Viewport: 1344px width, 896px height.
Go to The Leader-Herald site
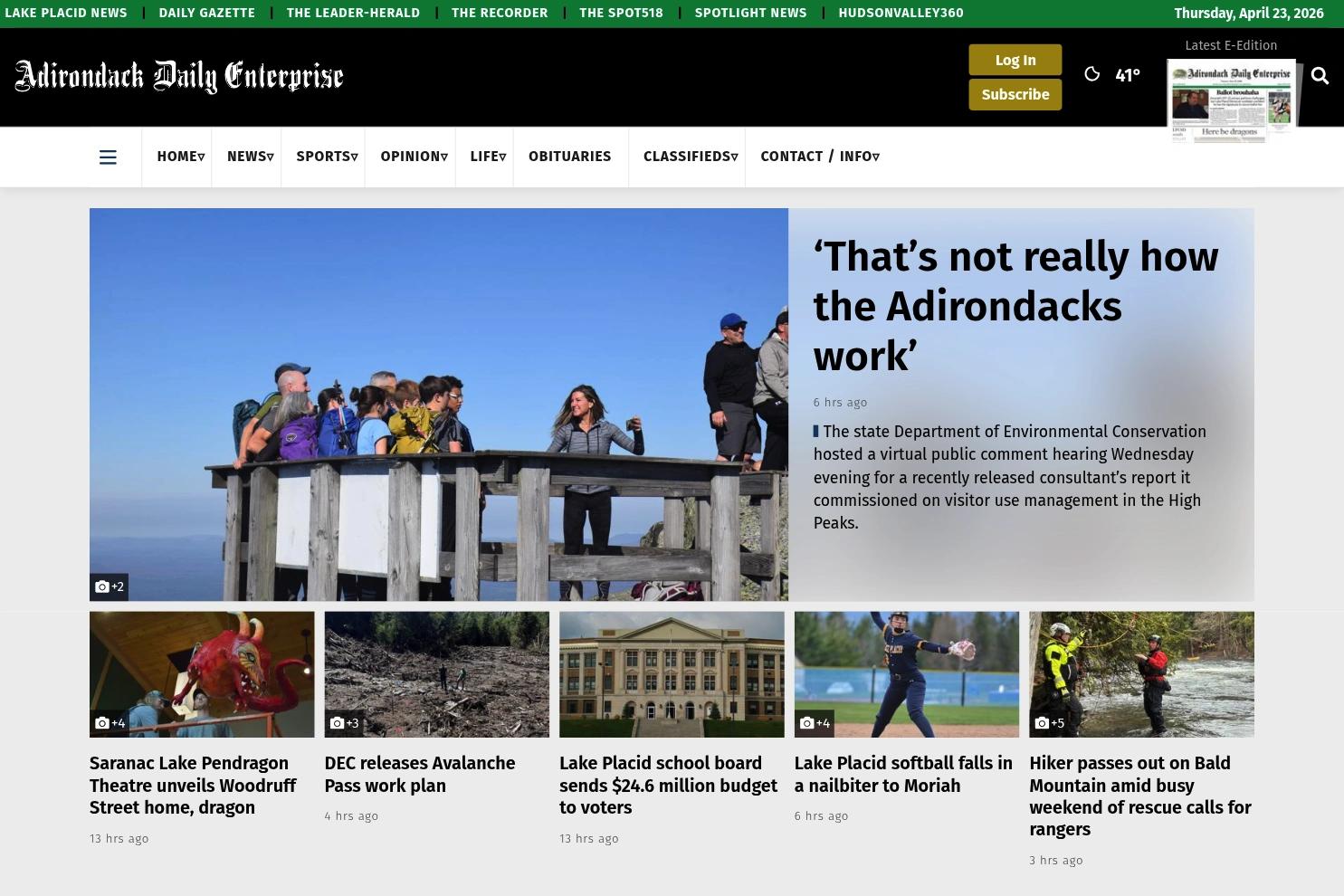[x=353, y=13]
